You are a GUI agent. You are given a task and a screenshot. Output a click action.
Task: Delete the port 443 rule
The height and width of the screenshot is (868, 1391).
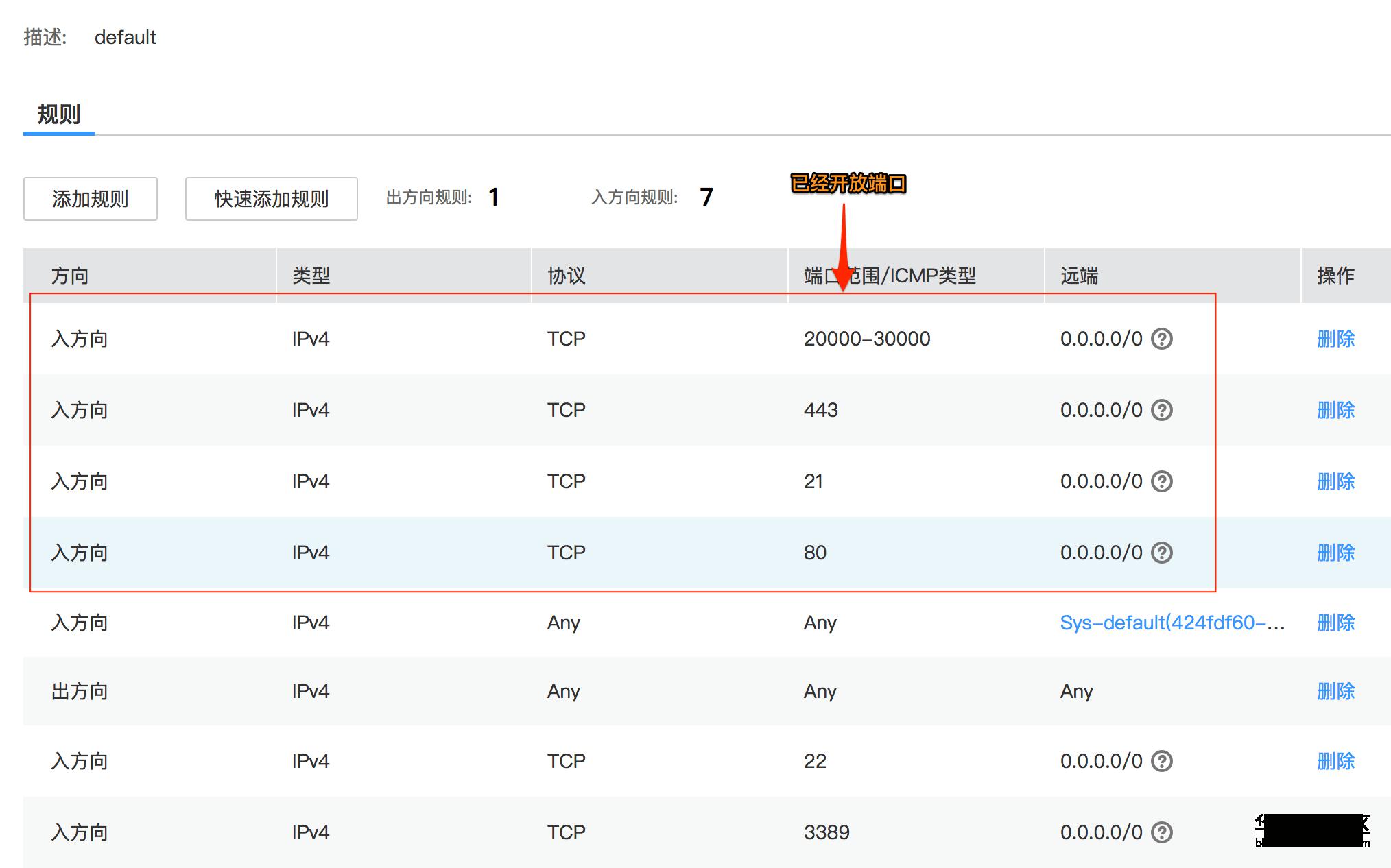point(1335,410)
